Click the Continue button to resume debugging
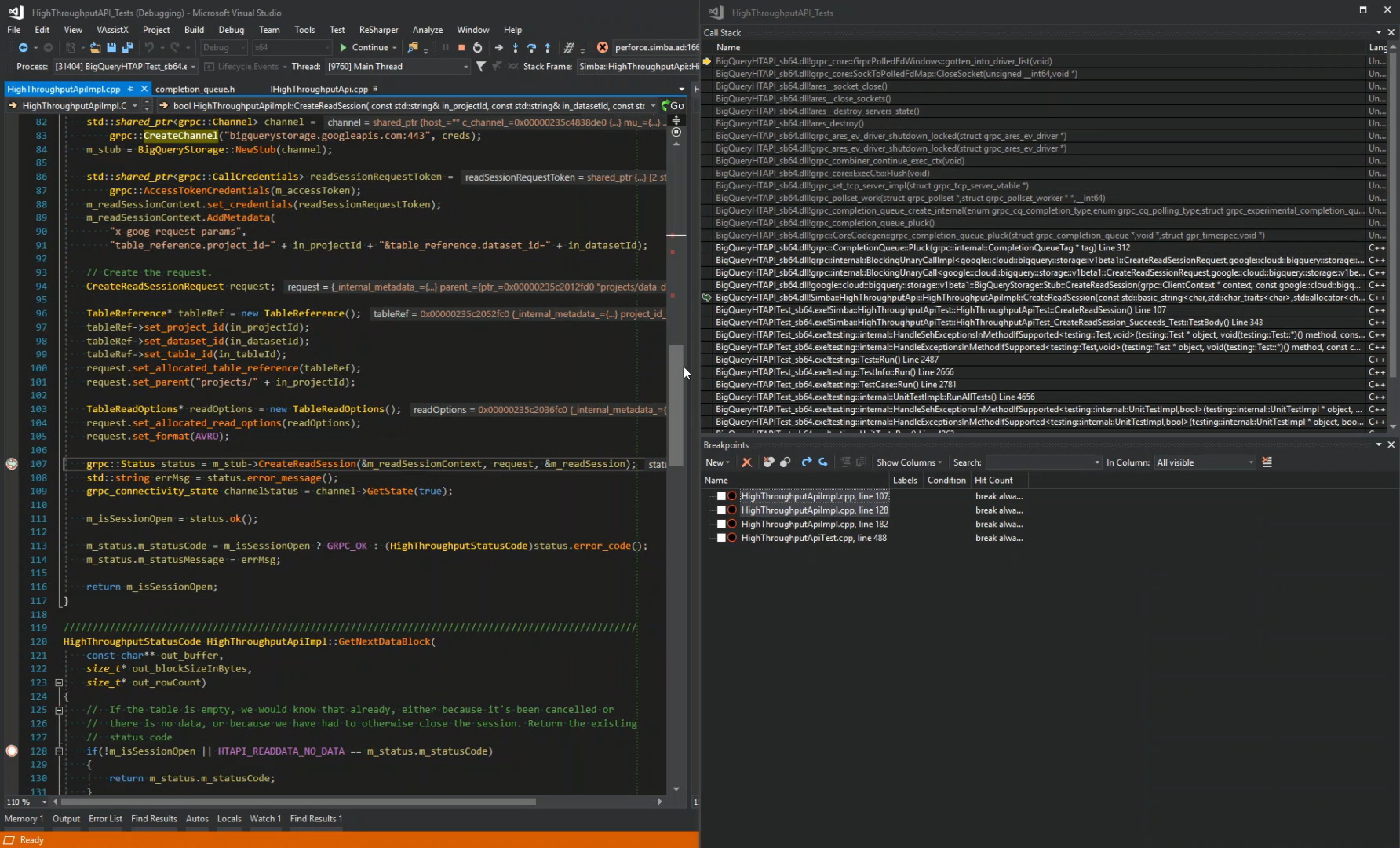Image resolution: width=1400 pixels, height=848 pixels. [x=366, y=47]
